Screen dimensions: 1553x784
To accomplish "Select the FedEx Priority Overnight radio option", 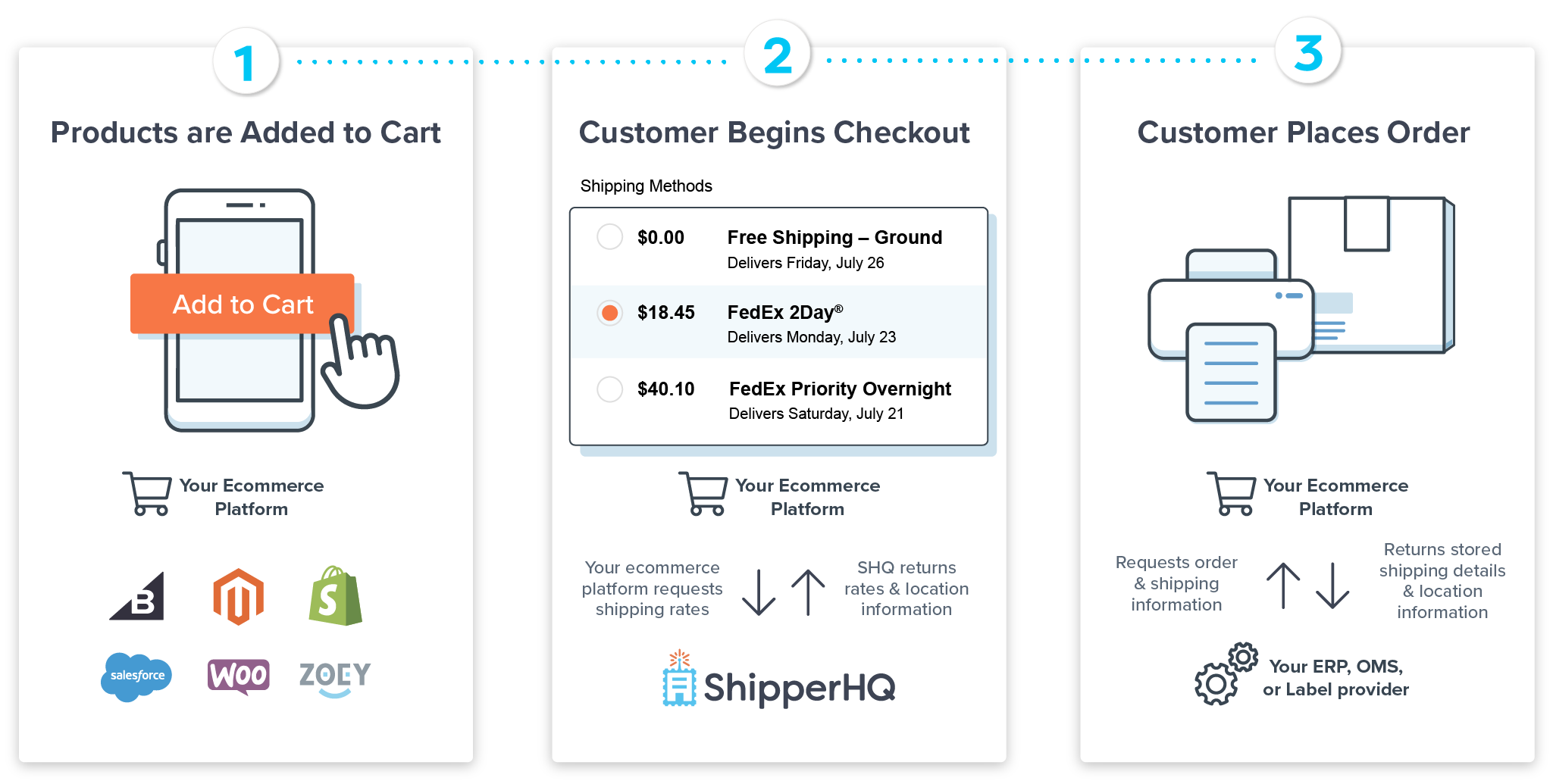I will tap(609, 389).
